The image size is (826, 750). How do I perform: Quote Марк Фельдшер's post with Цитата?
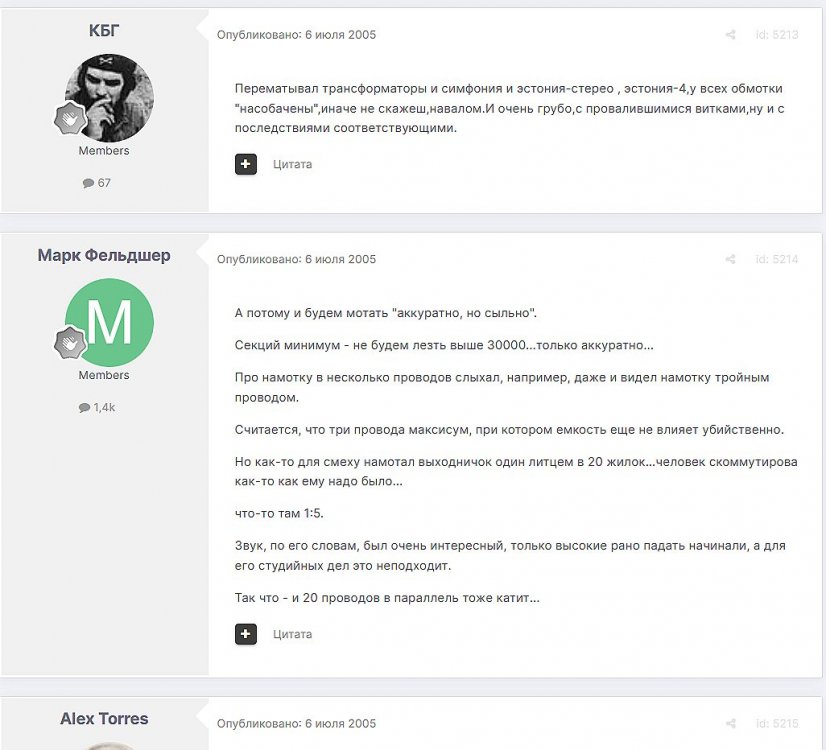(x=292, y=634)
